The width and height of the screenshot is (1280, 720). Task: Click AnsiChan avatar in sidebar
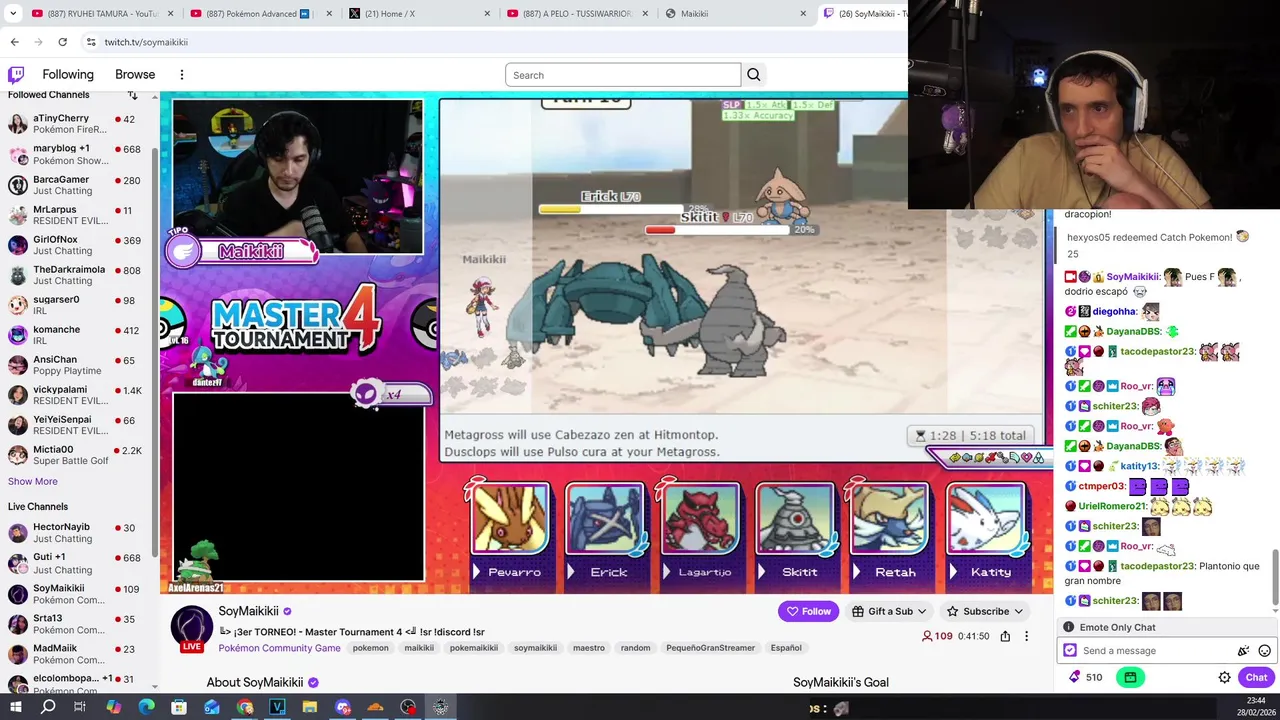pyautogui.click(x=17, y=365)
